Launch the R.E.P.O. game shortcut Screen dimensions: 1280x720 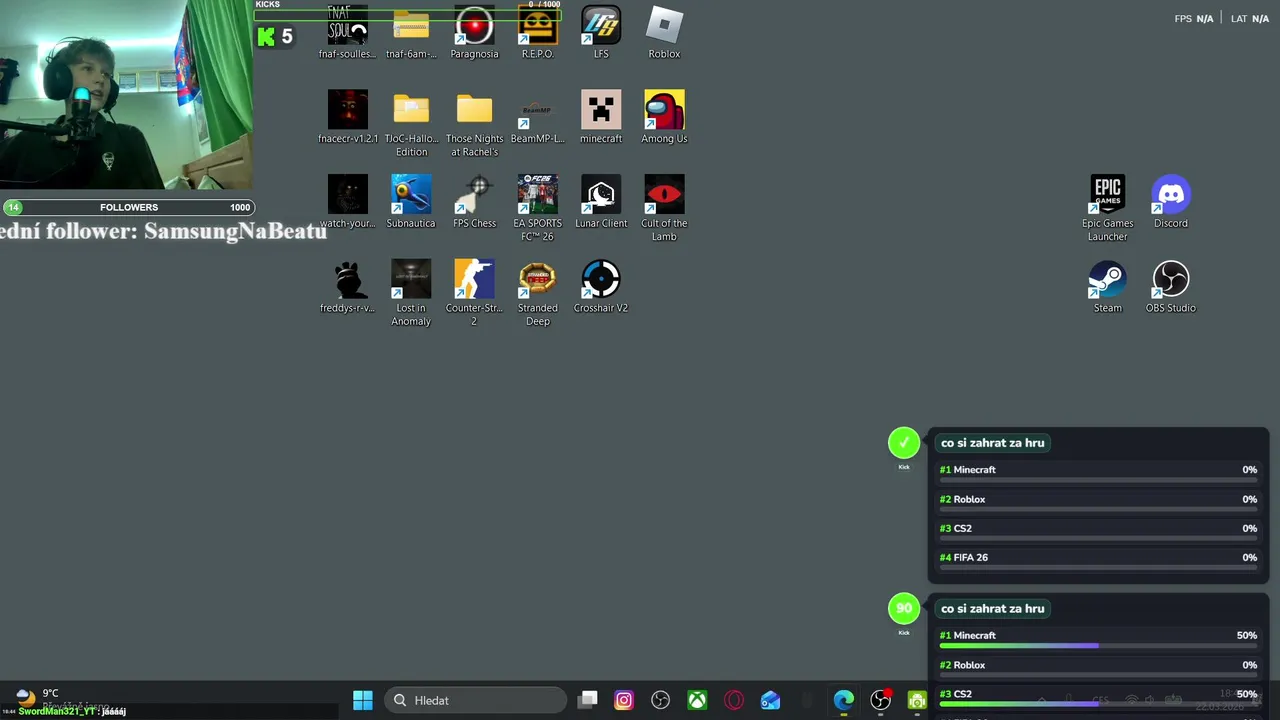pyautogui.click(x=537, y=33)
